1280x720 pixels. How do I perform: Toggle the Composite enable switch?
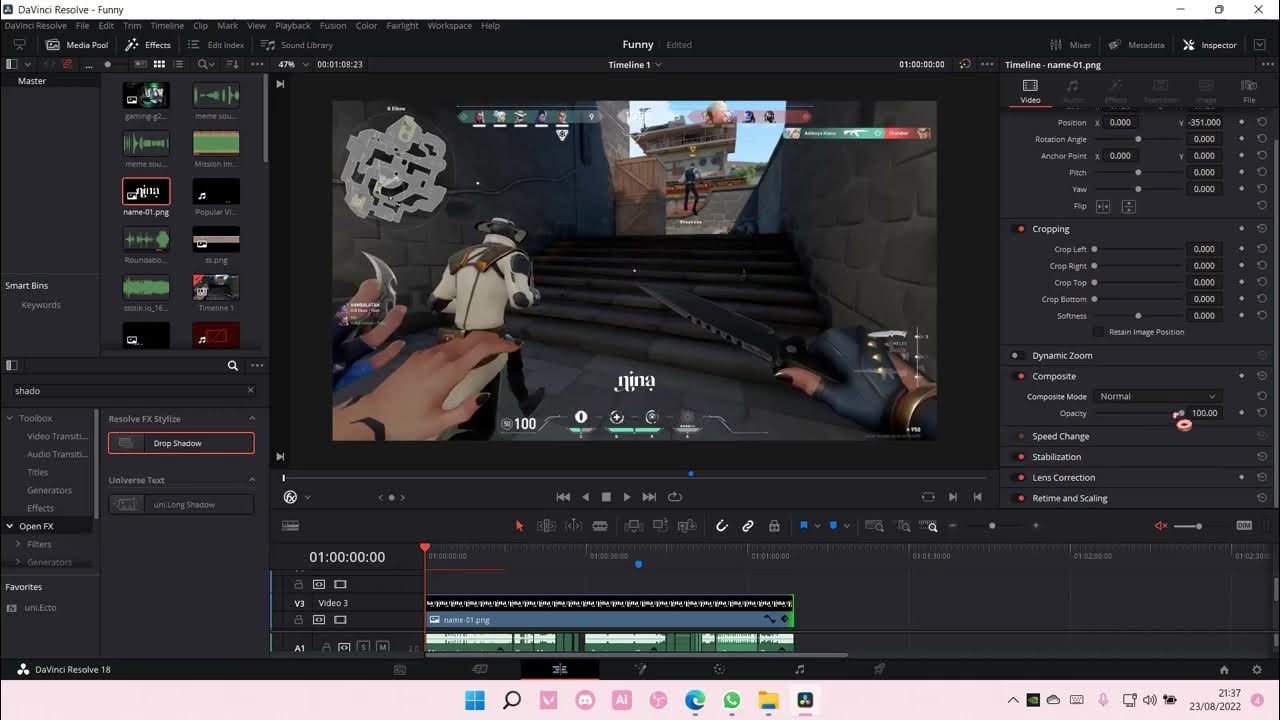[x=1020, y=376]
